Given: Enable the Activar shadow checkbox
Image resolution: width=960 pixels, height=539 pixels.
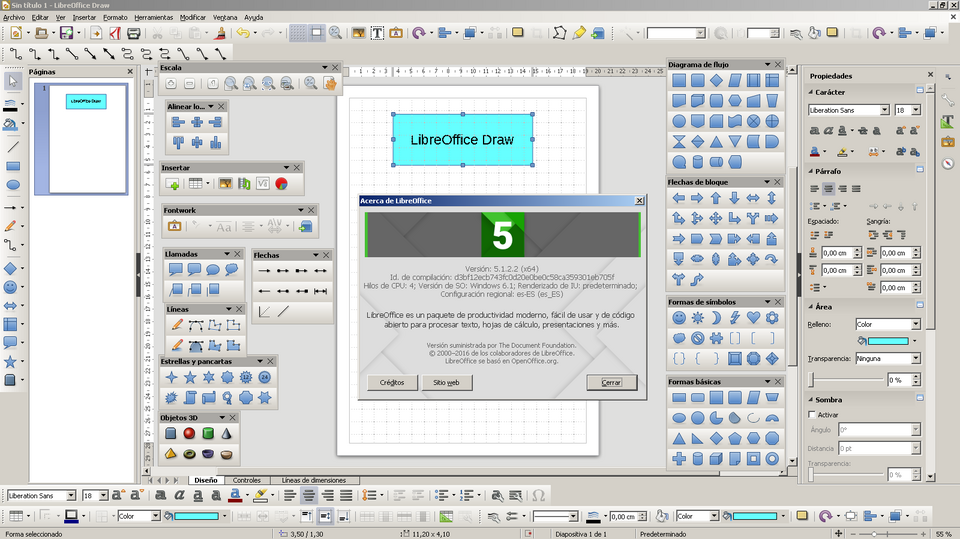Looking at the screenshot, I should (x=812, y=415).
